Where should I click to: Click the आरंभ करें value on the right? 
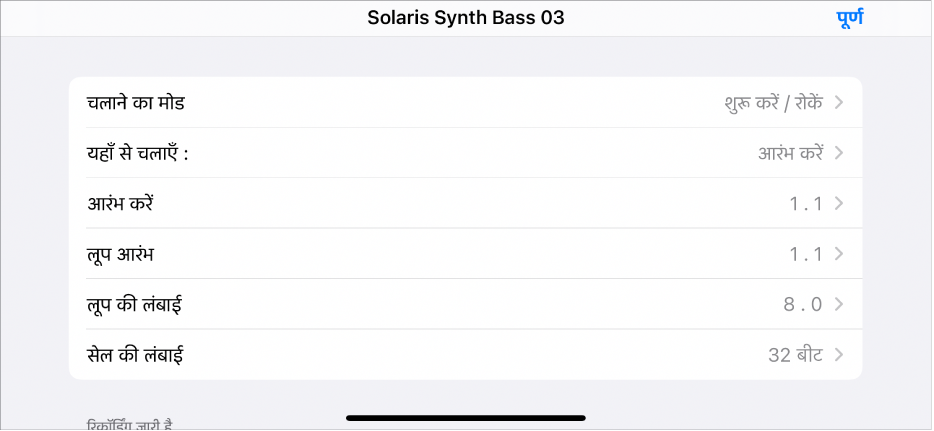tap(790, 153)
